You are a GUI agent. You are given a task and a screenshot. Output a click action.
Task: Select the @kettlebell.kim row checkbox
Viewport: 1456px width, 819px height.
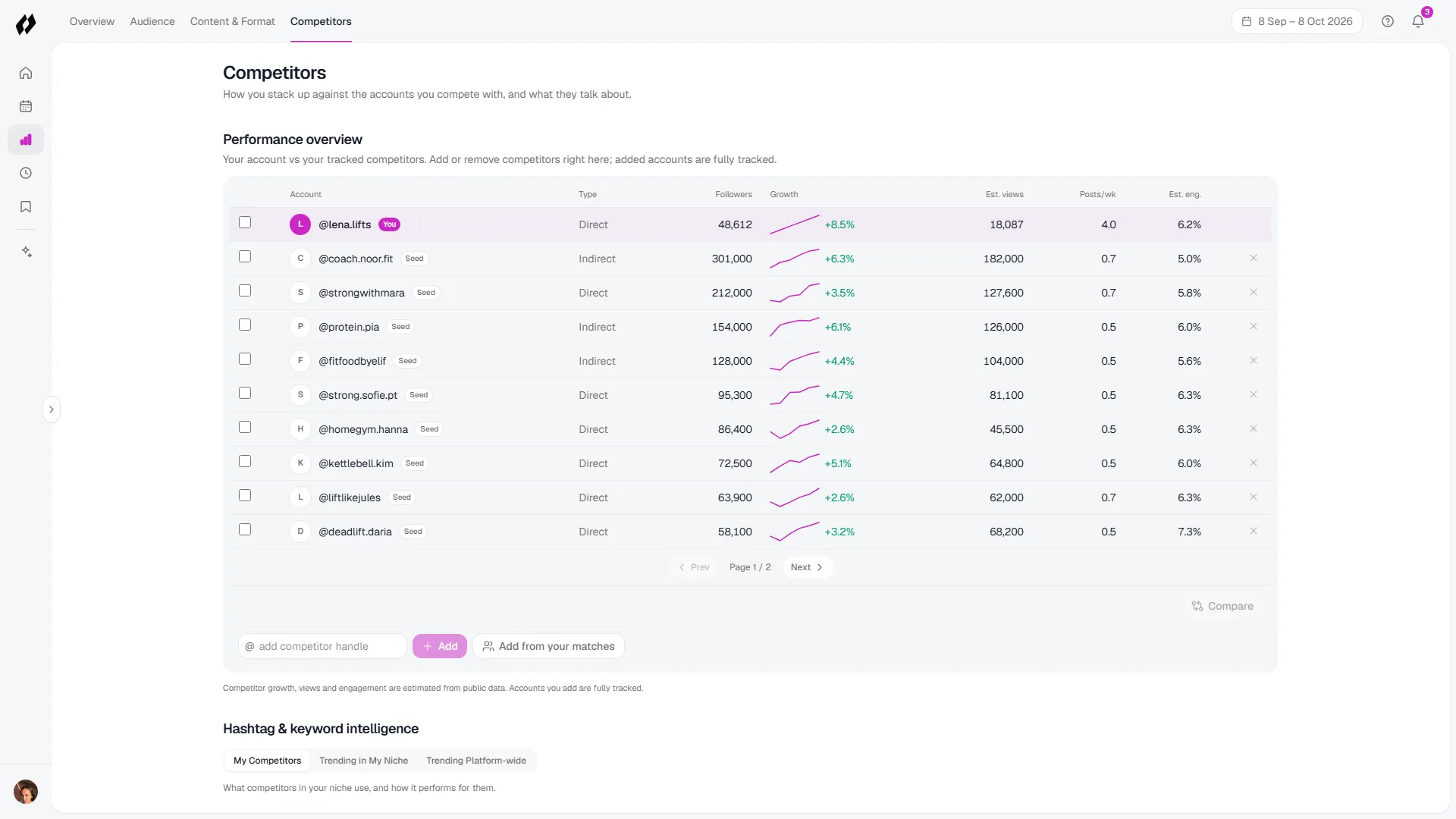[x=245, y=461]
